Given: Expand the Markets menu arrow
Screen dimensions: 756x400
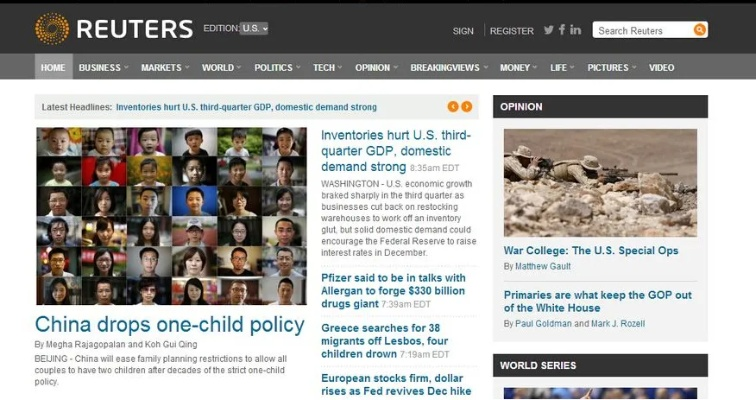Looking at the screenshot, I should (187, 67).
